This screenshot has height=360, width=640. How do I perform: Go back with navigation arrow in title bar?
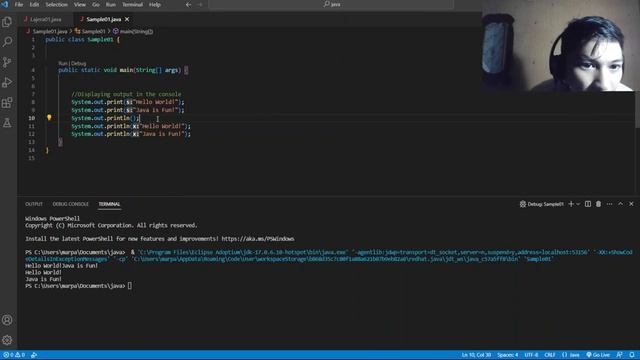tap(188, 4)
